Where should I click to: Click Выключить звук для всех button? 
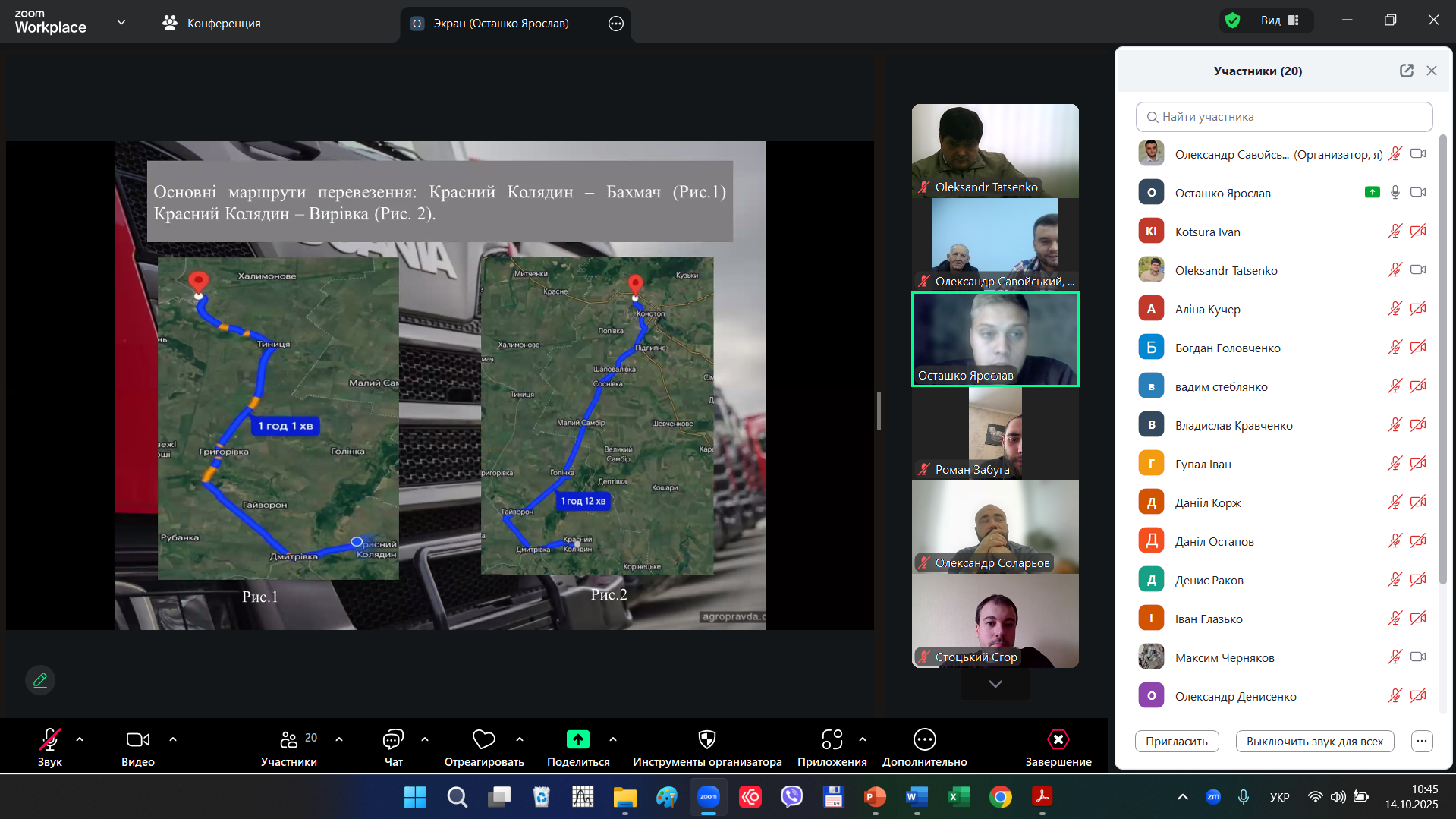1314,741
